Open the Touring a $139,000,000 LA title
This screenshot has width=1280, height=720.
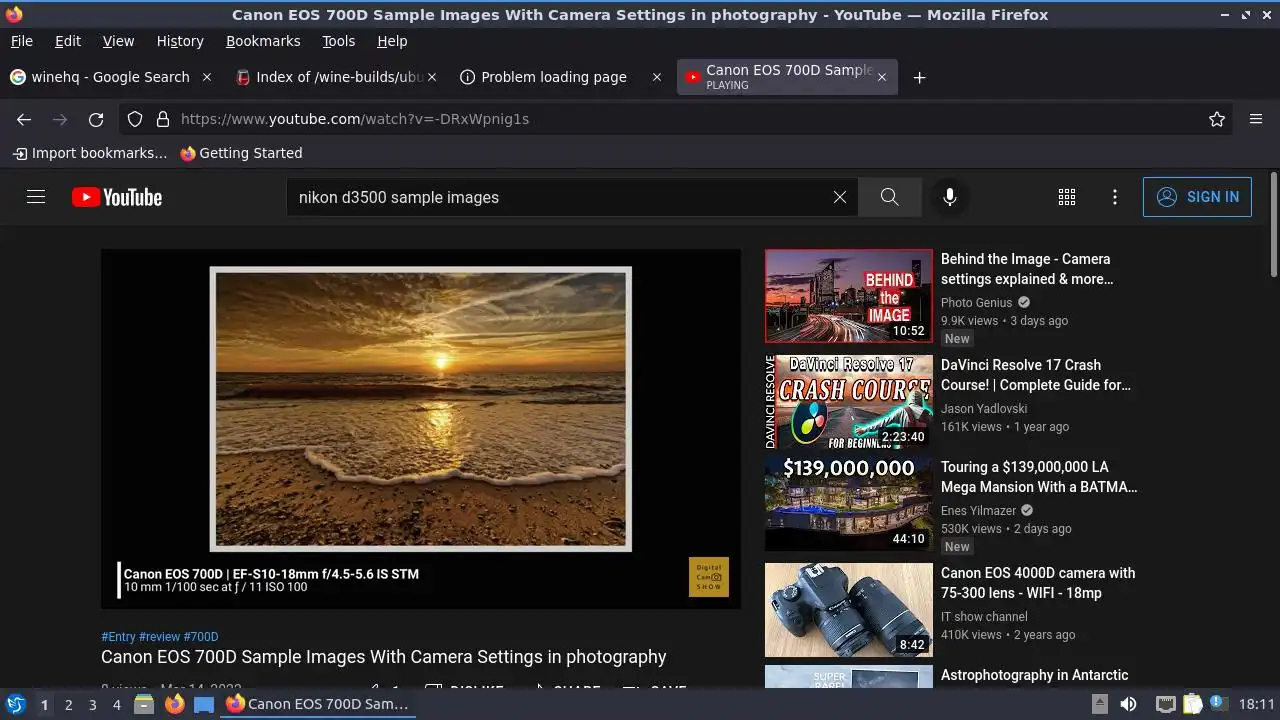(x=1039, y=477)
